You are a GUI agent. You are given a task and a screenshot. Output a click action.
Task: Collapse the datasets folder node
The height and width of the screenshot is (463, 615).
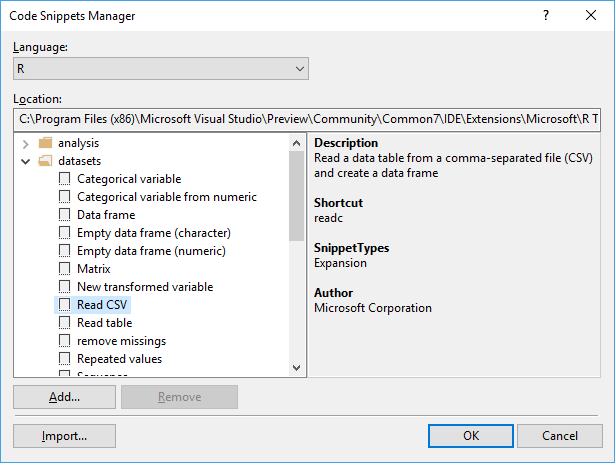25,161
